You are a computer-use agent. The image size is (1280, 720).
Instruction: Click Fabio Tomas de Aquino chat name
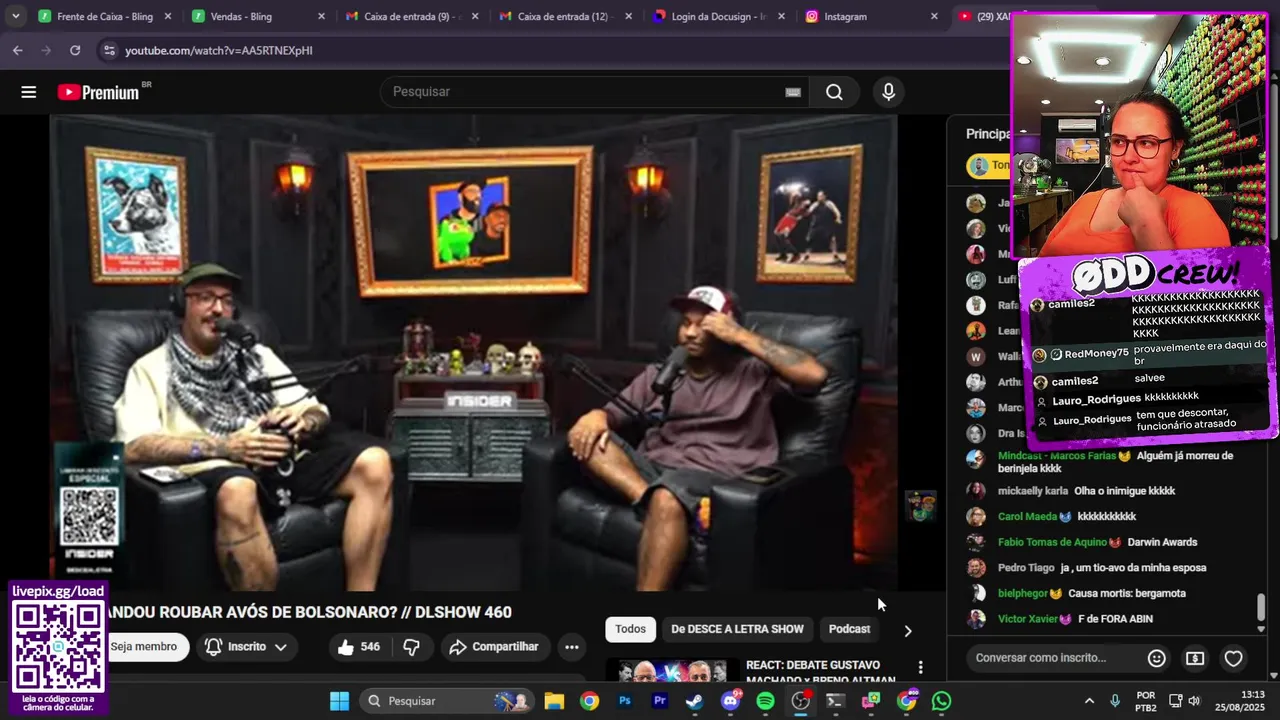tap(1052, 542)
